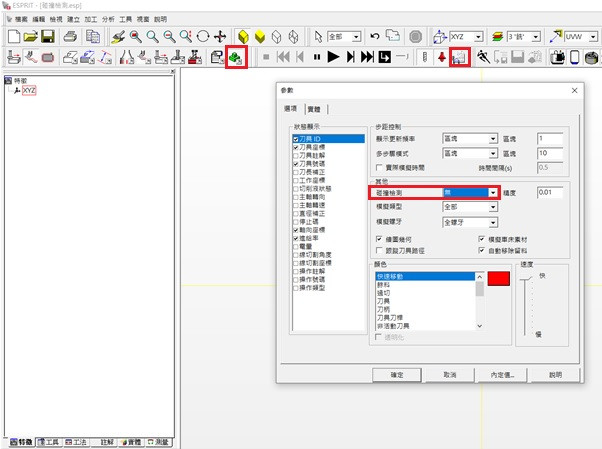Image resolution: width=602 pixels, height=449 pixels.
Task: Click the red-highlighted green simulation toolbar icon
Action: (235, 58)
